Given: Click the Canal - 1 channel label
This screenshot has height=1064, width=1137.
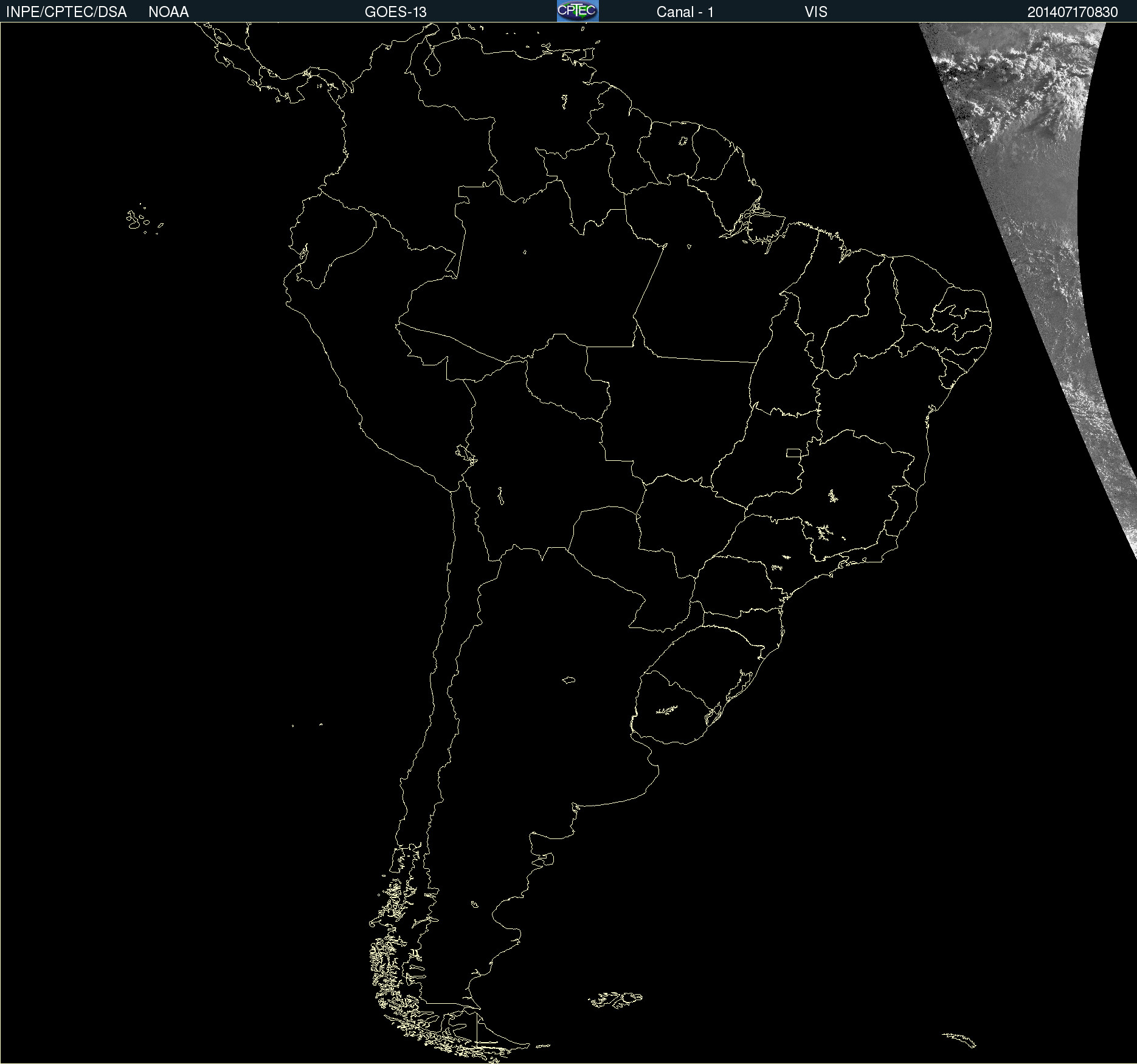Looking at the screenshot, I should click(685, 12).
